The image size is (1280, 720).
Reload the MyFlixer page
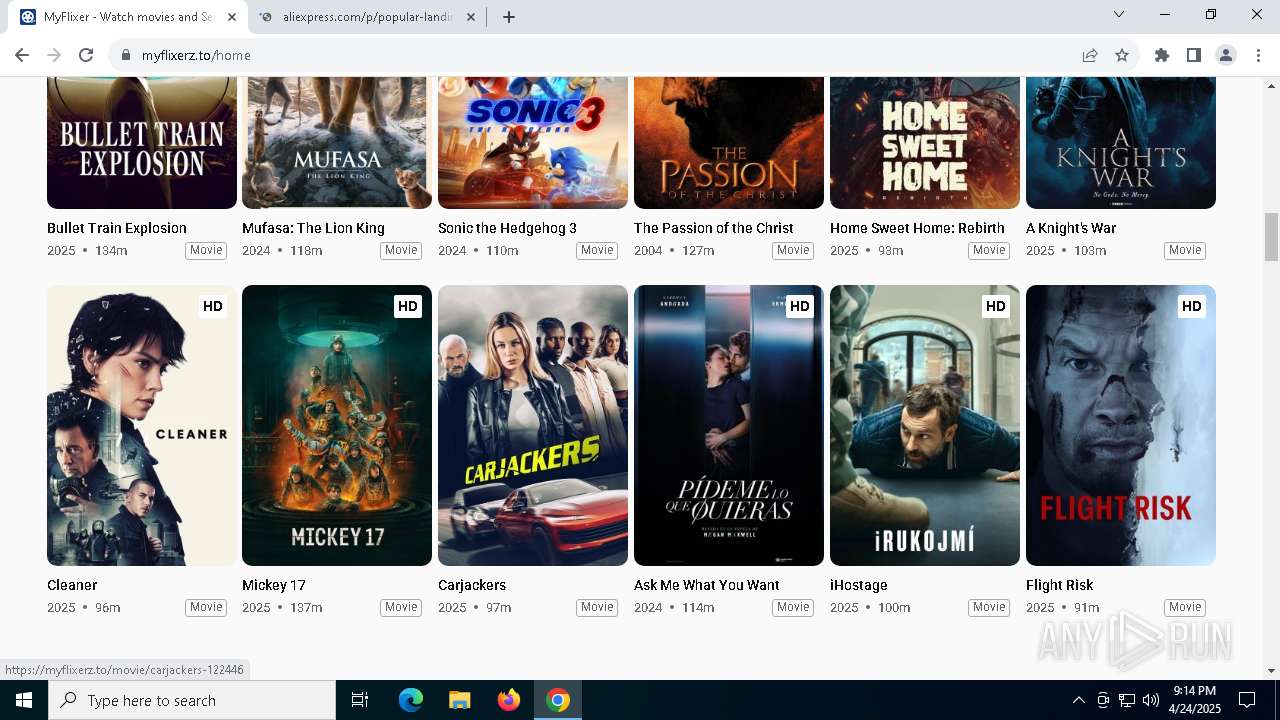(x=86, y=55)
